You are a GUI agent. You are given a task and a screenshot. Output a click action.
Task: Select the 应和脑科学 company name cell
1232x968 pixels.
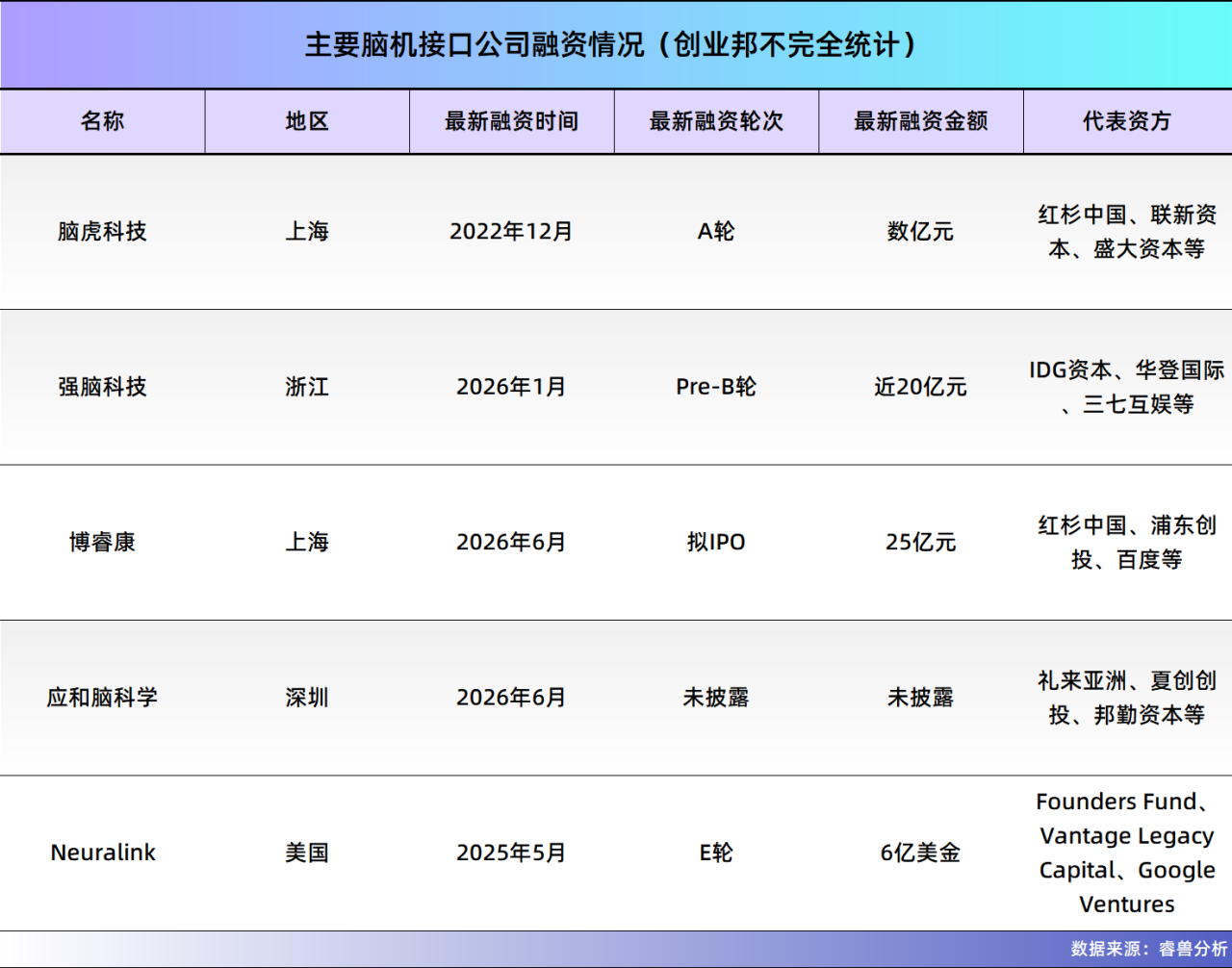[102, 698]
